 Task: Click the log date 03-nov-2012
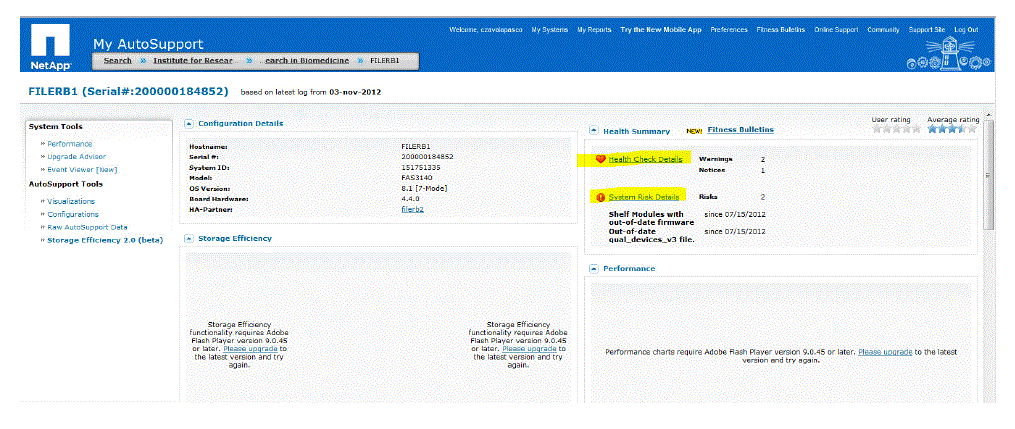355,92
